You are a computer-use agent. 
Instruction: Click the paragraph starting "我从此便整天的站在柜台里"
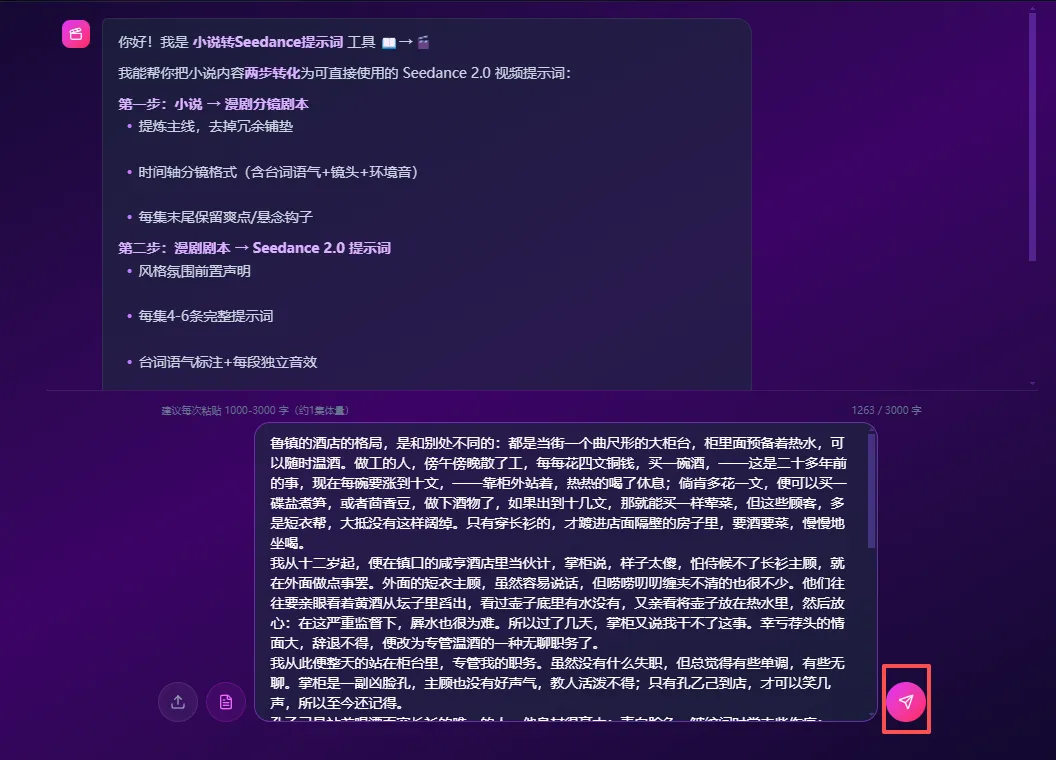(558, 683)
